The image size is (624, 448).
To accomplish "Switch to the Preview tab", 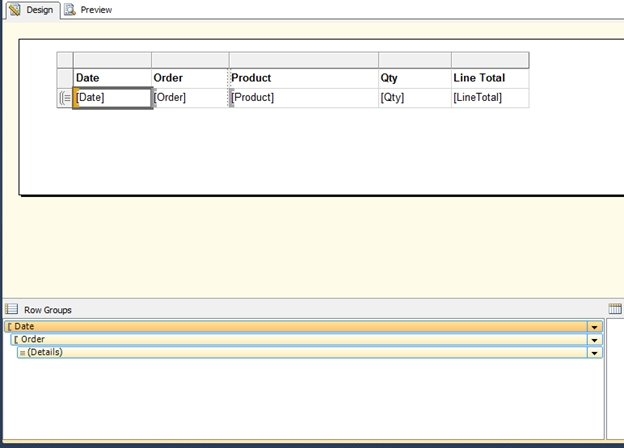I will (x=96, y=9).
